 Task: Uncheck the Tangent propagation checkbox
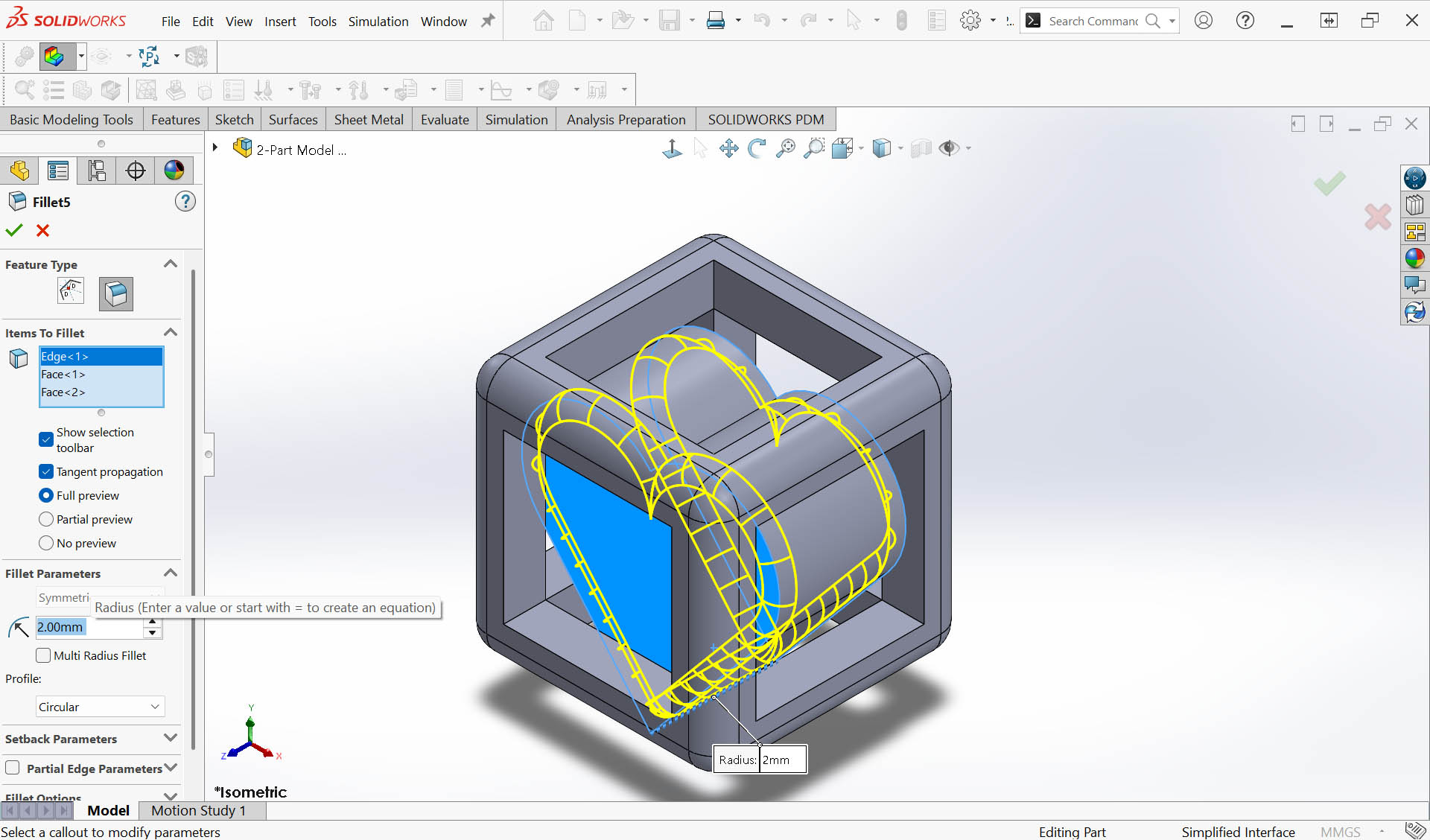(46, 472)
